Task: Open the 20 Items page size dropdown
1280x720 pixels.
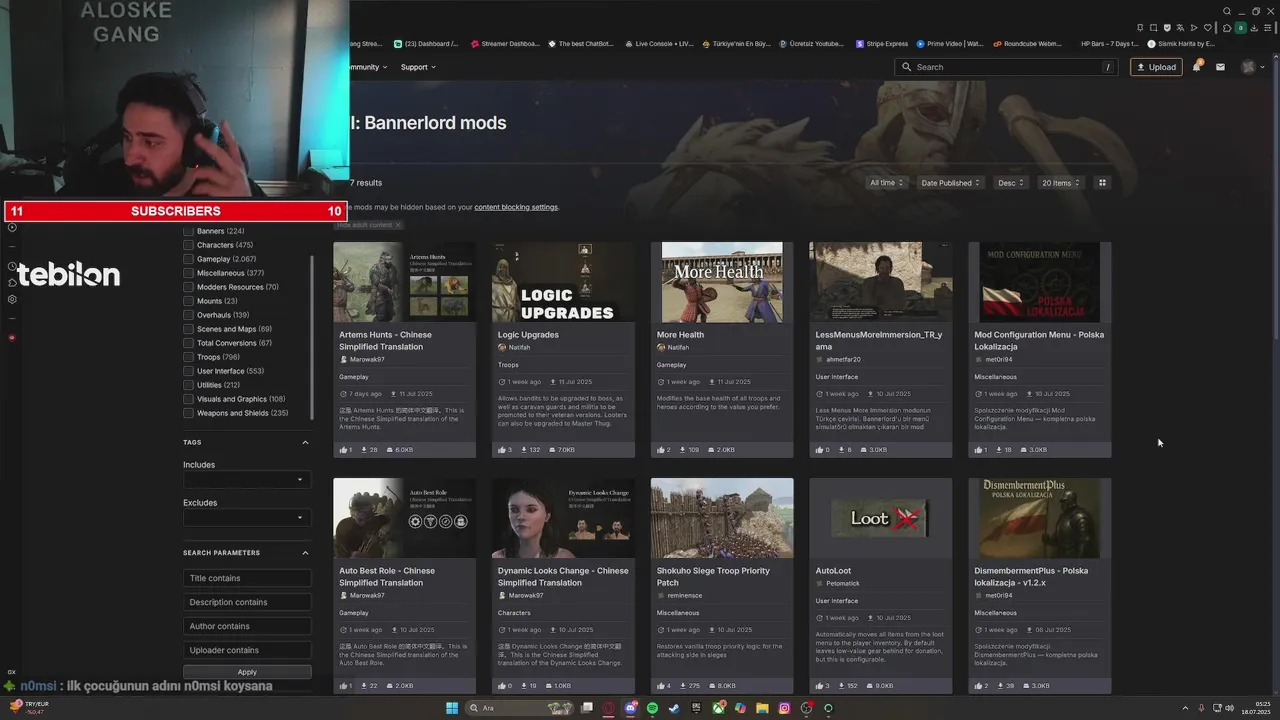Action: pos(1060,183)
